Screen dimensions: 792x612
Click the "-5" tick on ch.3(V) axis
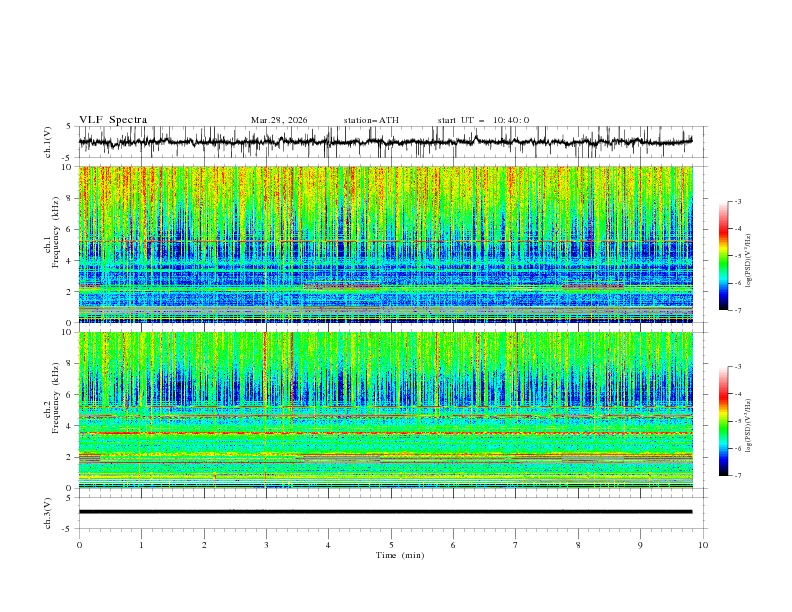click(66, 529)
